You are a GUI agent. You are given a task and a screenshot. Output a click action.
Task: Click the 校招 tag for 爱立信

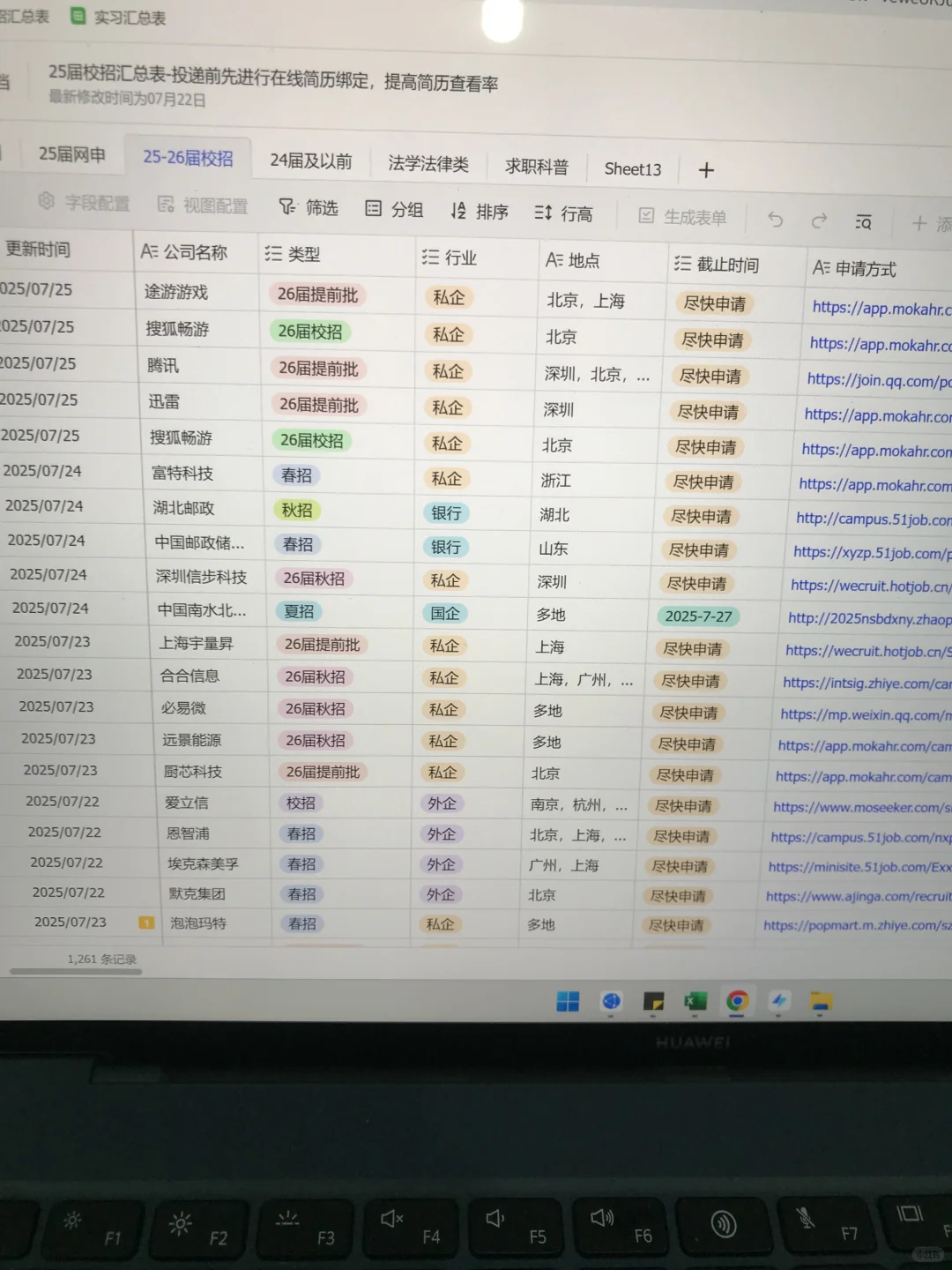tap(301, 803)
